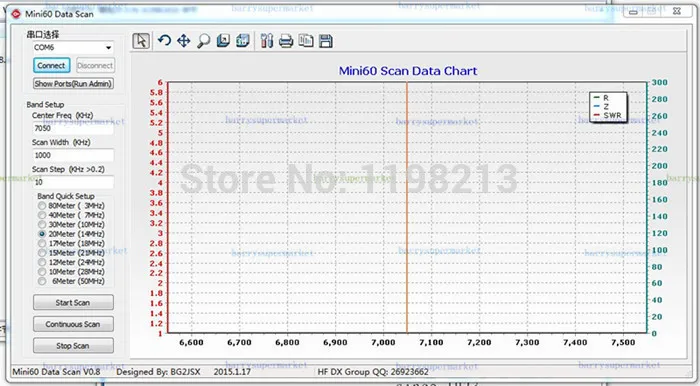
Task: Select 80Meter (3MHz) band
Action: tap(72, 206)
